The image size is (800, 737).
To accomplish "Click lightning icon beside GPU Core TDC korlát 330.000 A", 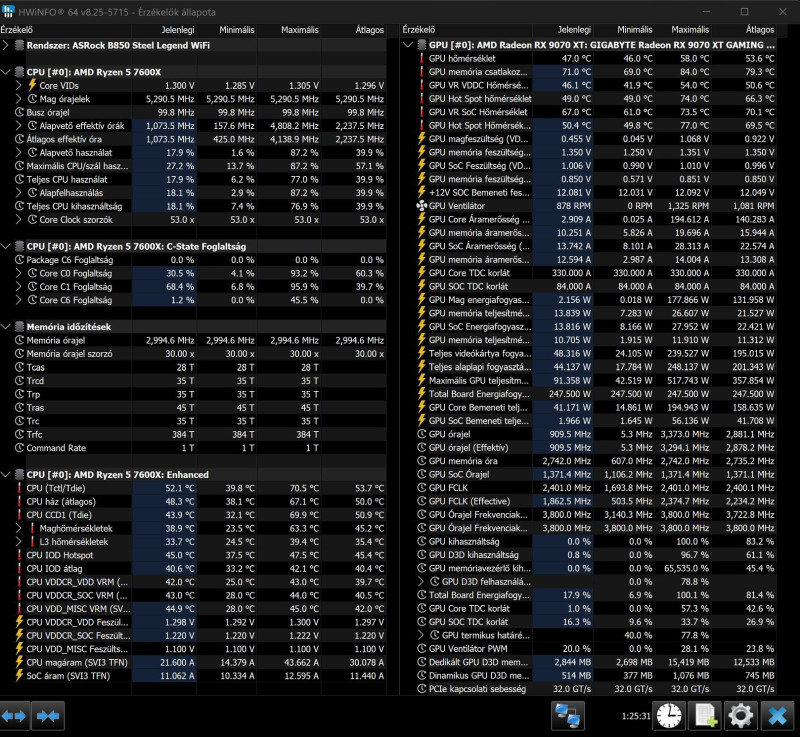I will 421,273.
